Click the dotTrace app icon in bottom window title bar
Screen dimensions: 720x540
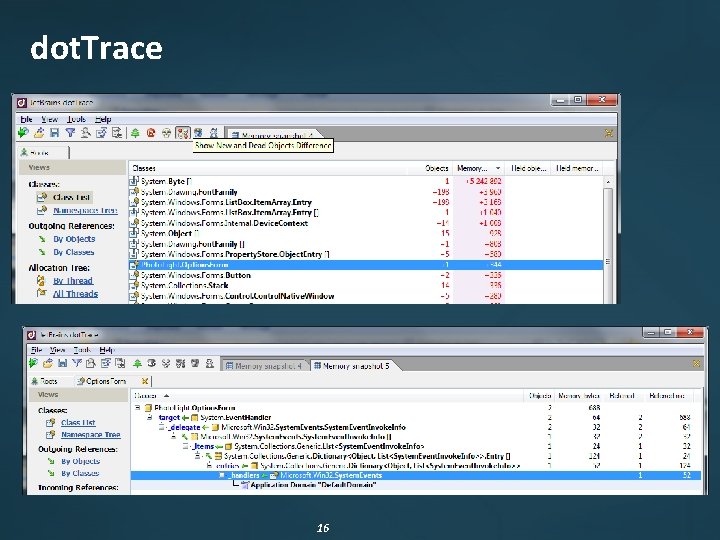31,335
